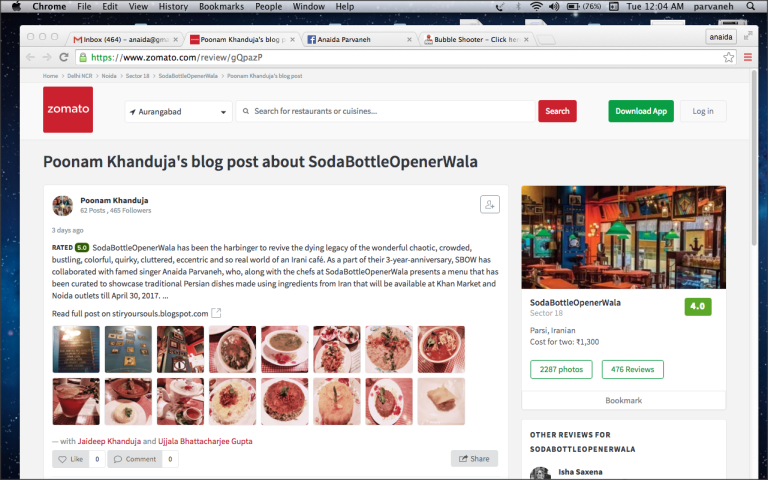The image size is (768, 480).
Task: Click Poonam Khanduja's profile avatar
Action: [63, 206]
